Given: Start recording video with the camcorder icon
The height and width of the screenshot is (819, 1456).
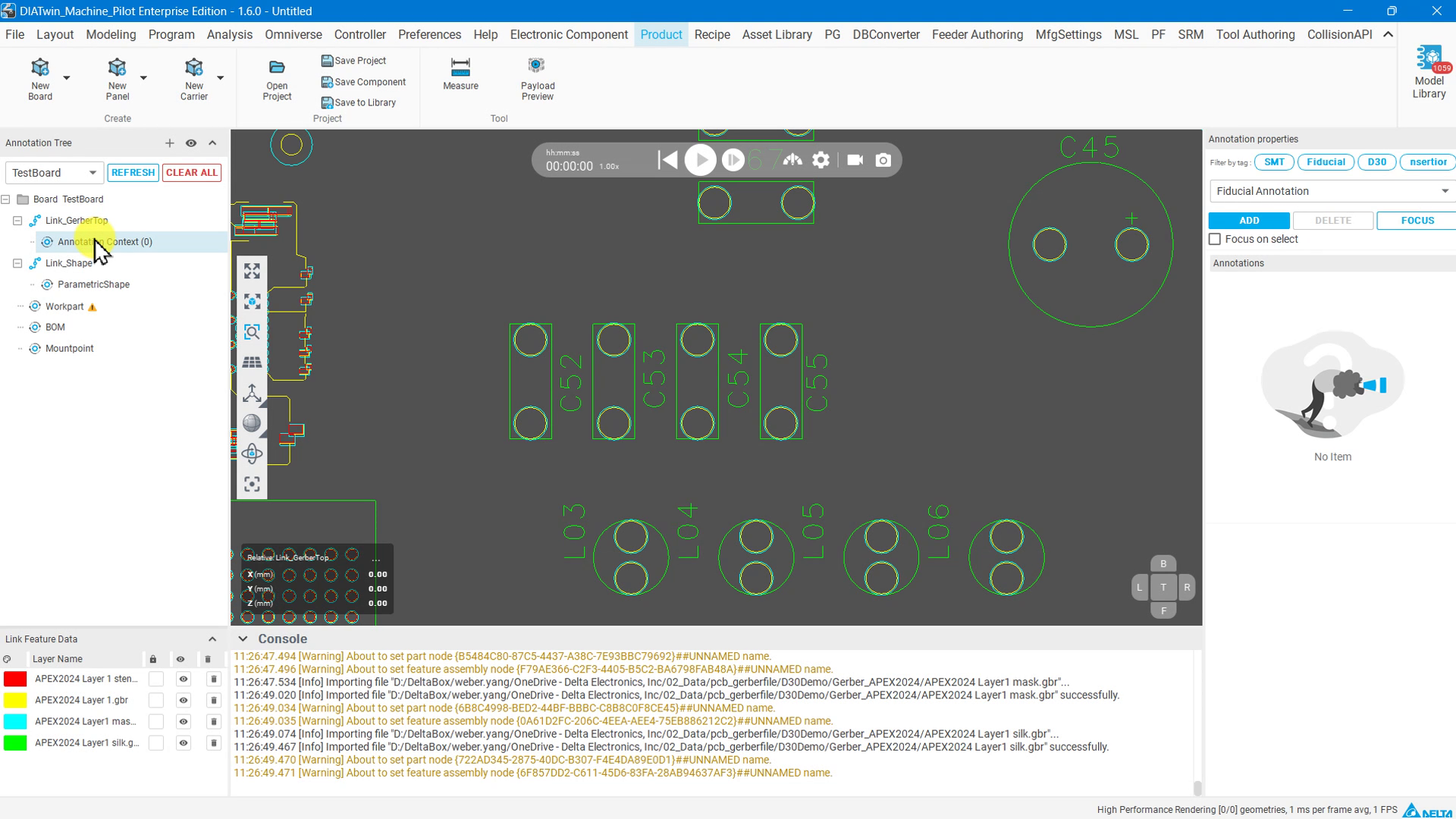Looking at the screenshot, I should [855, 160].
